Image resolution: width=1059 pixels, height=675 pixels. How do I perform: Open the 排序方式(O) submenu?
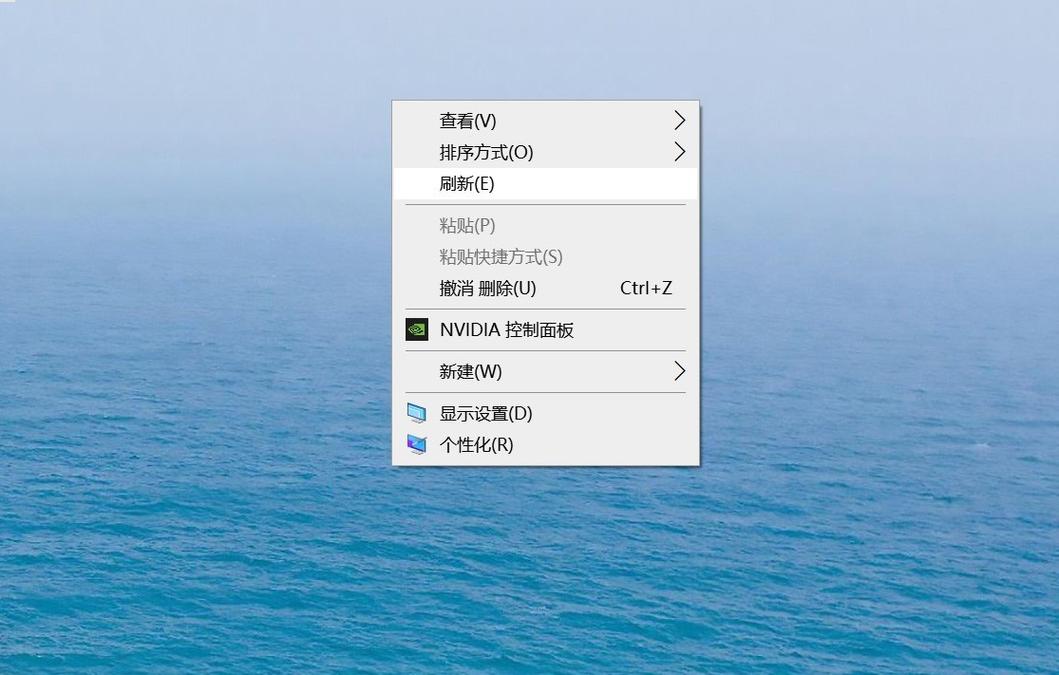point(546,152)
